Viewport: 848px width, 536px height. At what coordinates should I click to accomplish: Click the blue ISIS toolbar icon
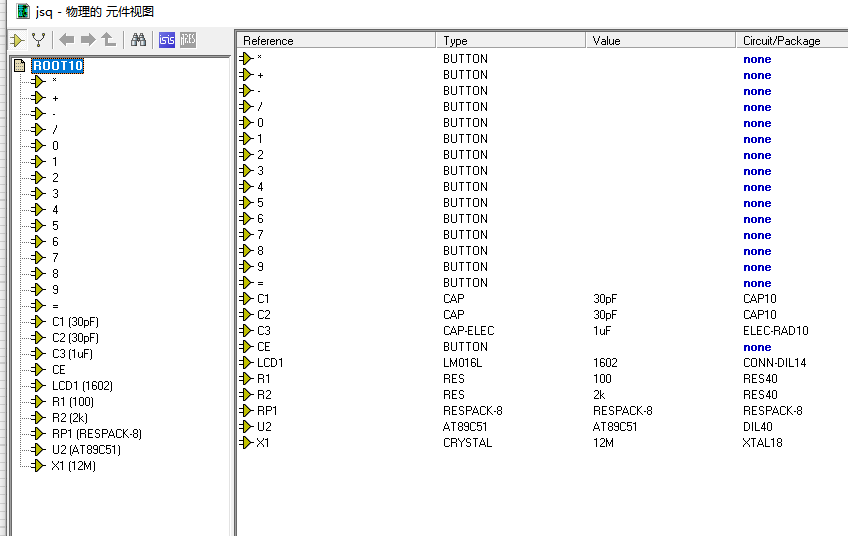[167, 40]
